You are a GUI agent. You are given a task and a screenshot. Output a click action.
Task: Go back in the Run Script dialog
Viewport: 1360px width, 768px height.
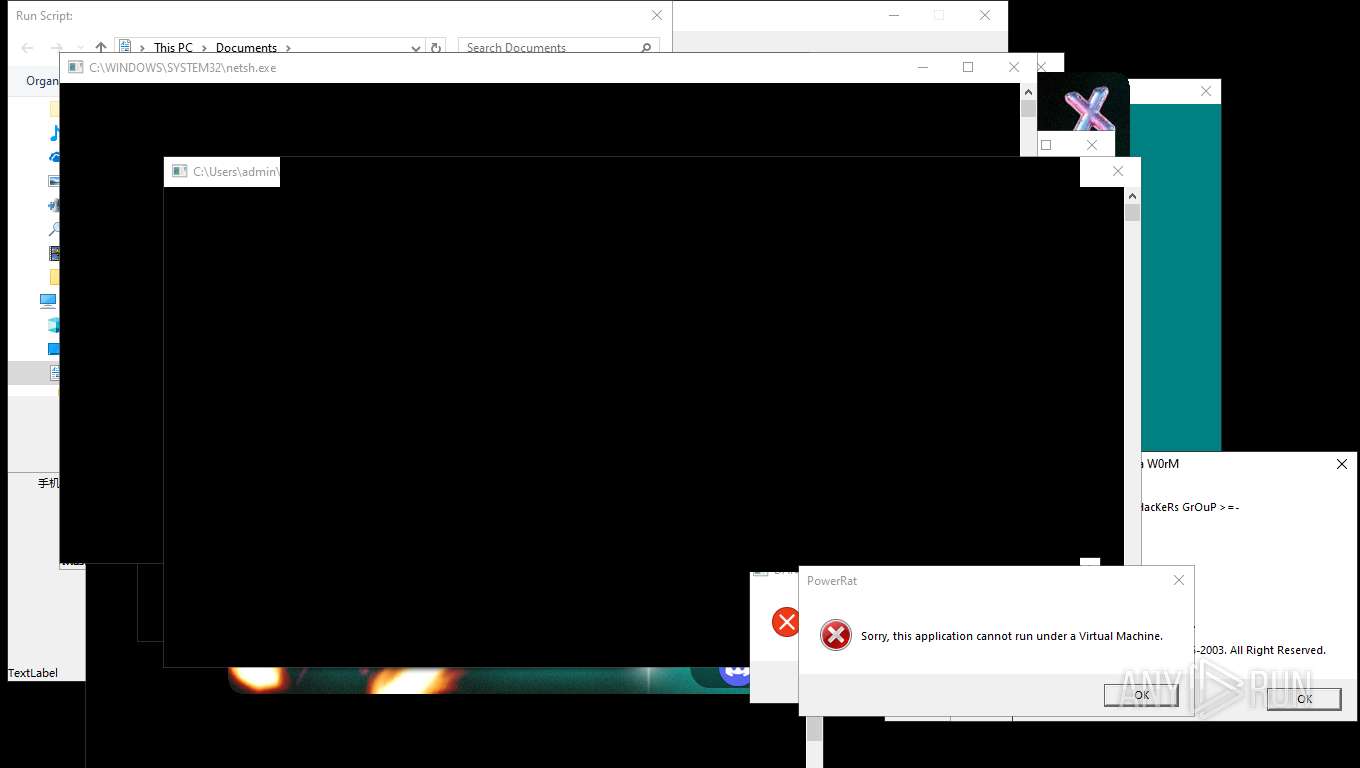tap(27, 47)
